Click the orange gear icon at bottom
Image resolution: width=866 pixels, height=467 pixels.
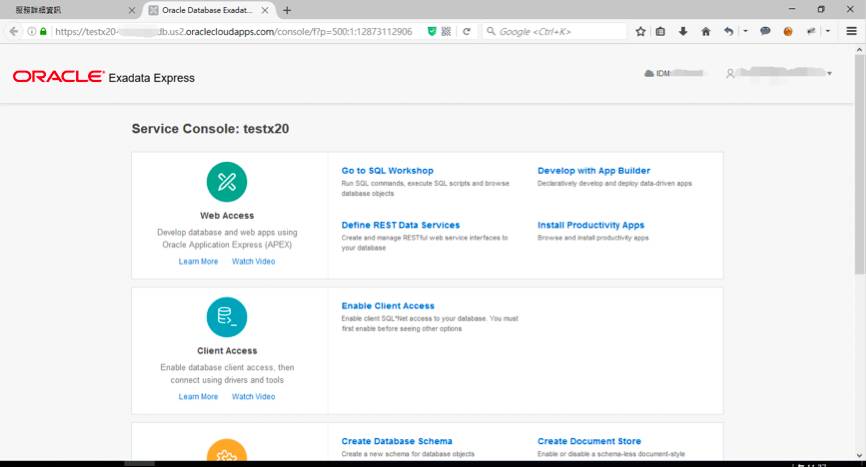pos(227,450)
